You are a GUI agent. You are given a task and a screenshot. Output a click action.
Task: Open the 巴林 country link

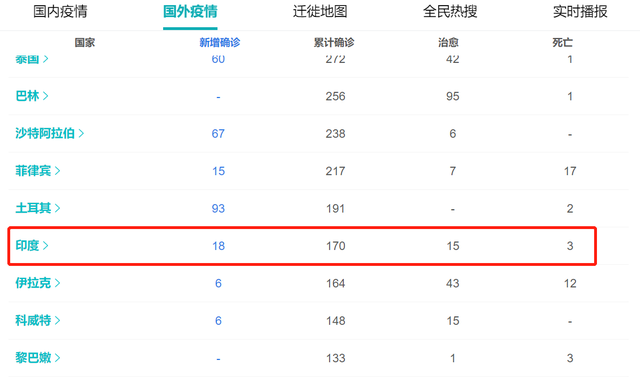click(x=27, y=96)
